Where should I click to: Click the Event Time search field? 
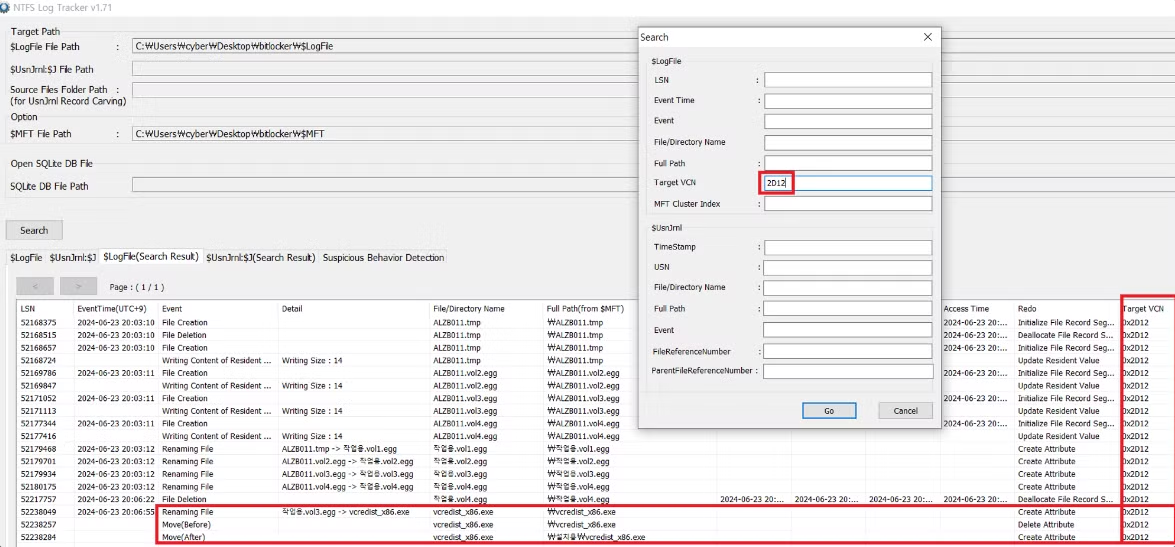pyautogui.click(x=848, y=100)
